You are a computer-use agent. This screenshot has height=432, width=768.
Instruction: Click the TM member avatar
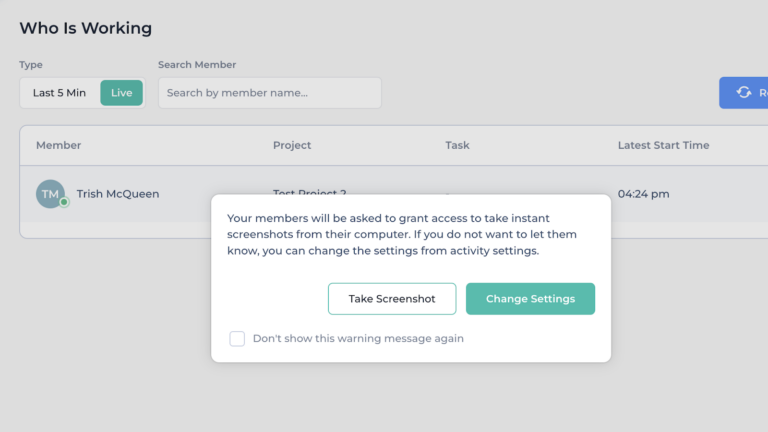[50, 194]
